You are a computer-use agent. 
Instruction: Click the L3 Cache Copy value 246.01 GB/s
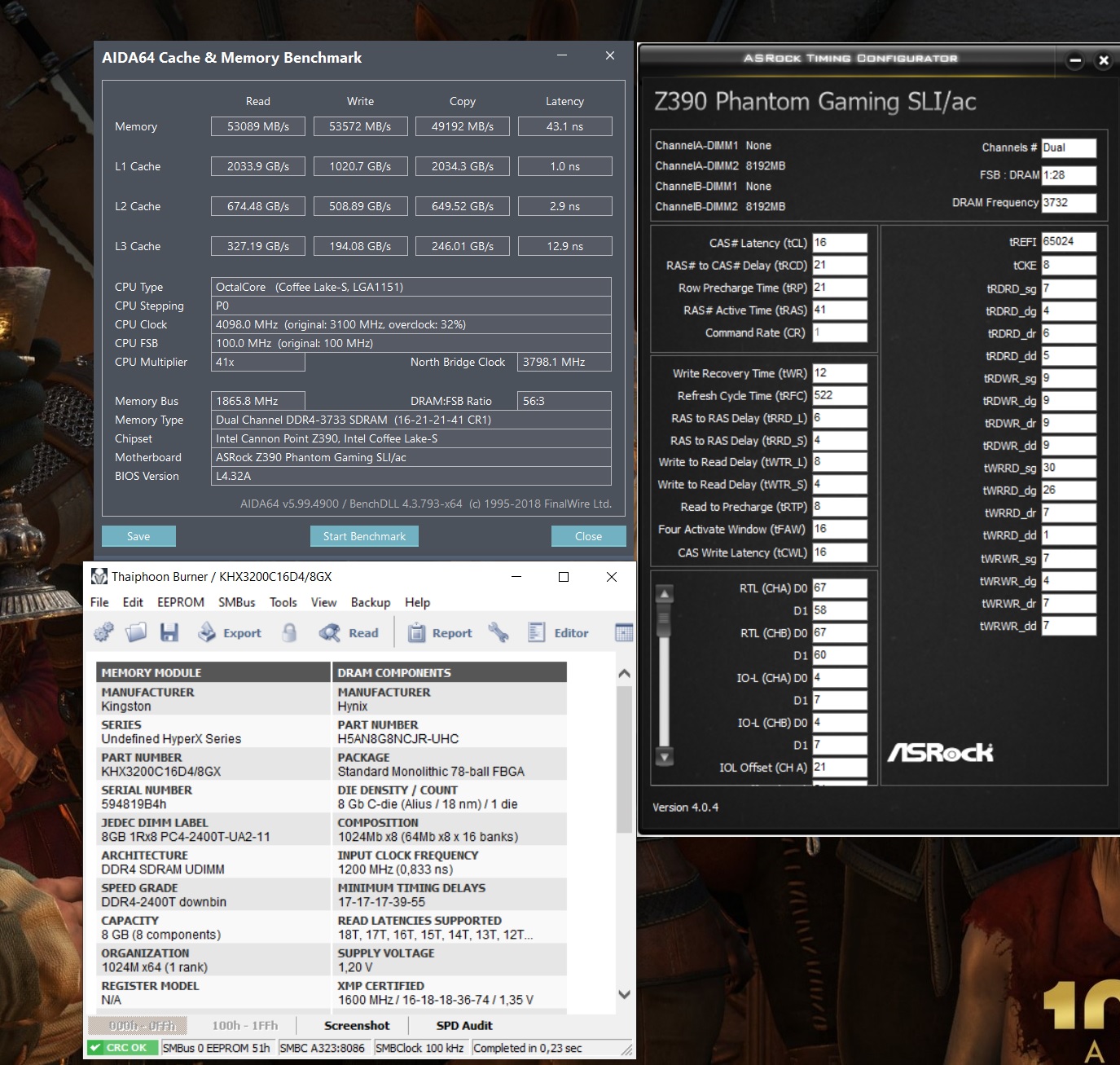463,246
